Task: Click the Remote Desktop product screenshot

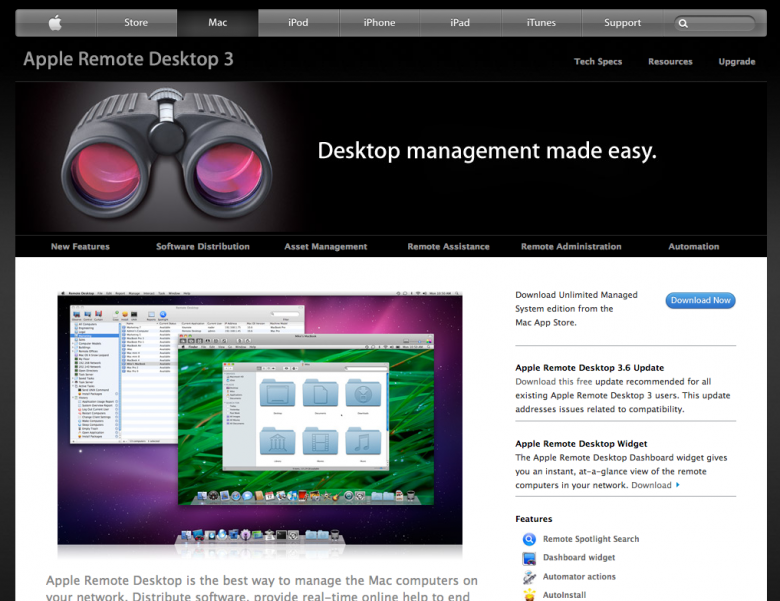Action: pos(260,418)
